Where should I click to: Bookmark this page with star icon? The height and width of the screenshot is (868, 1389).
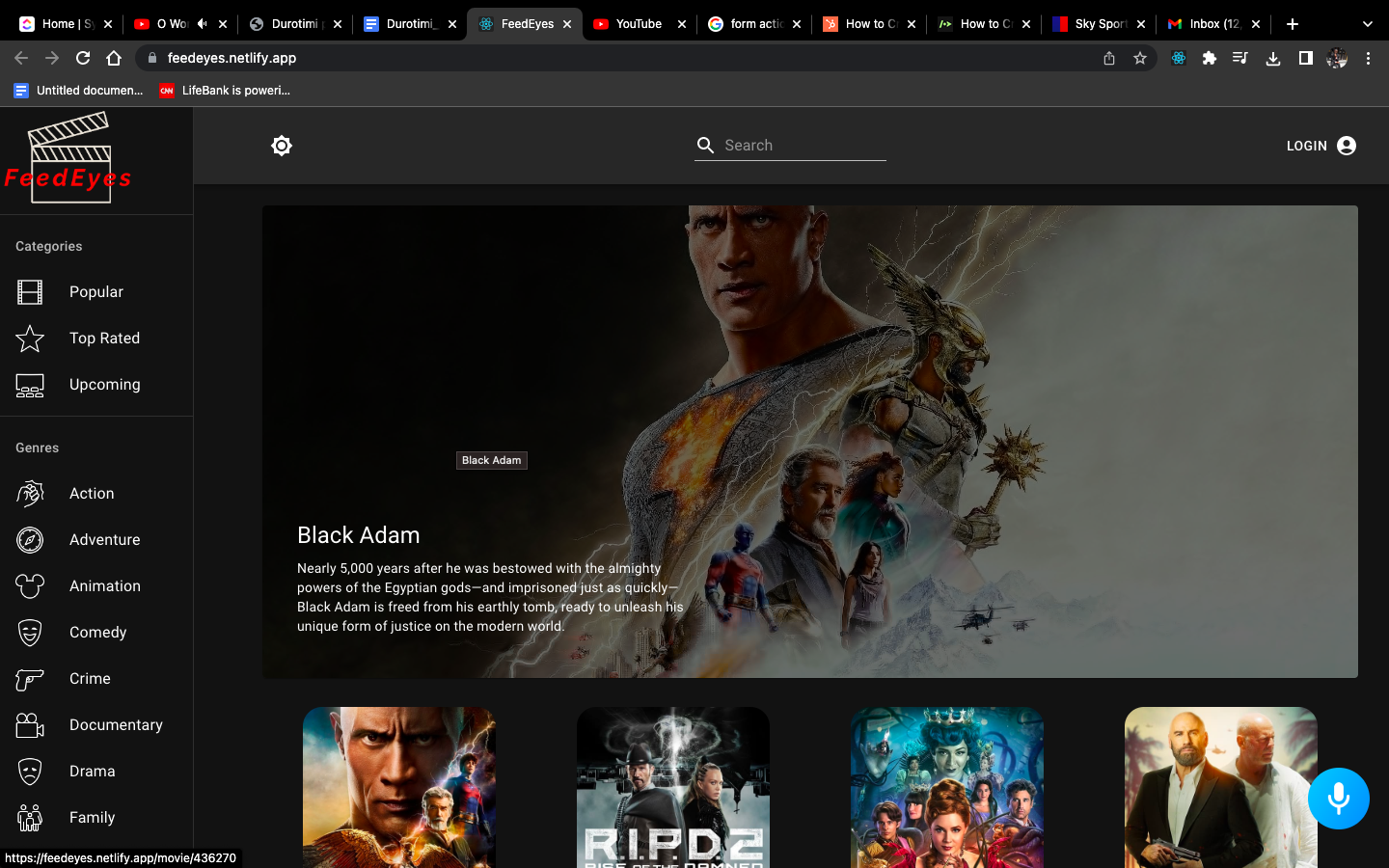click(1140, 58)
